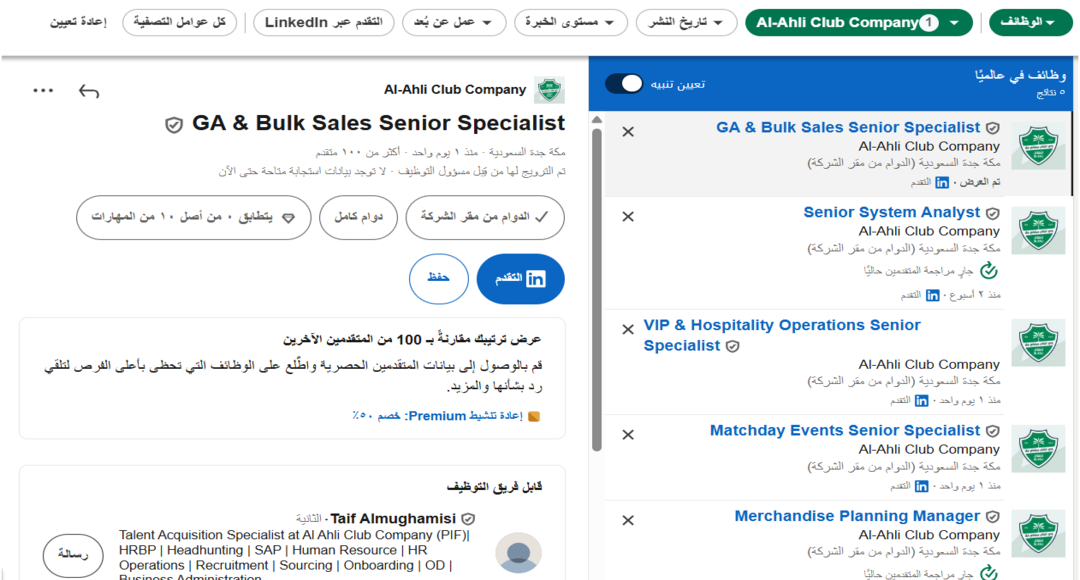
Task: Toggle the LinkedIn easy apply filter
Action: pyautogui.click(x=324, y=22)
